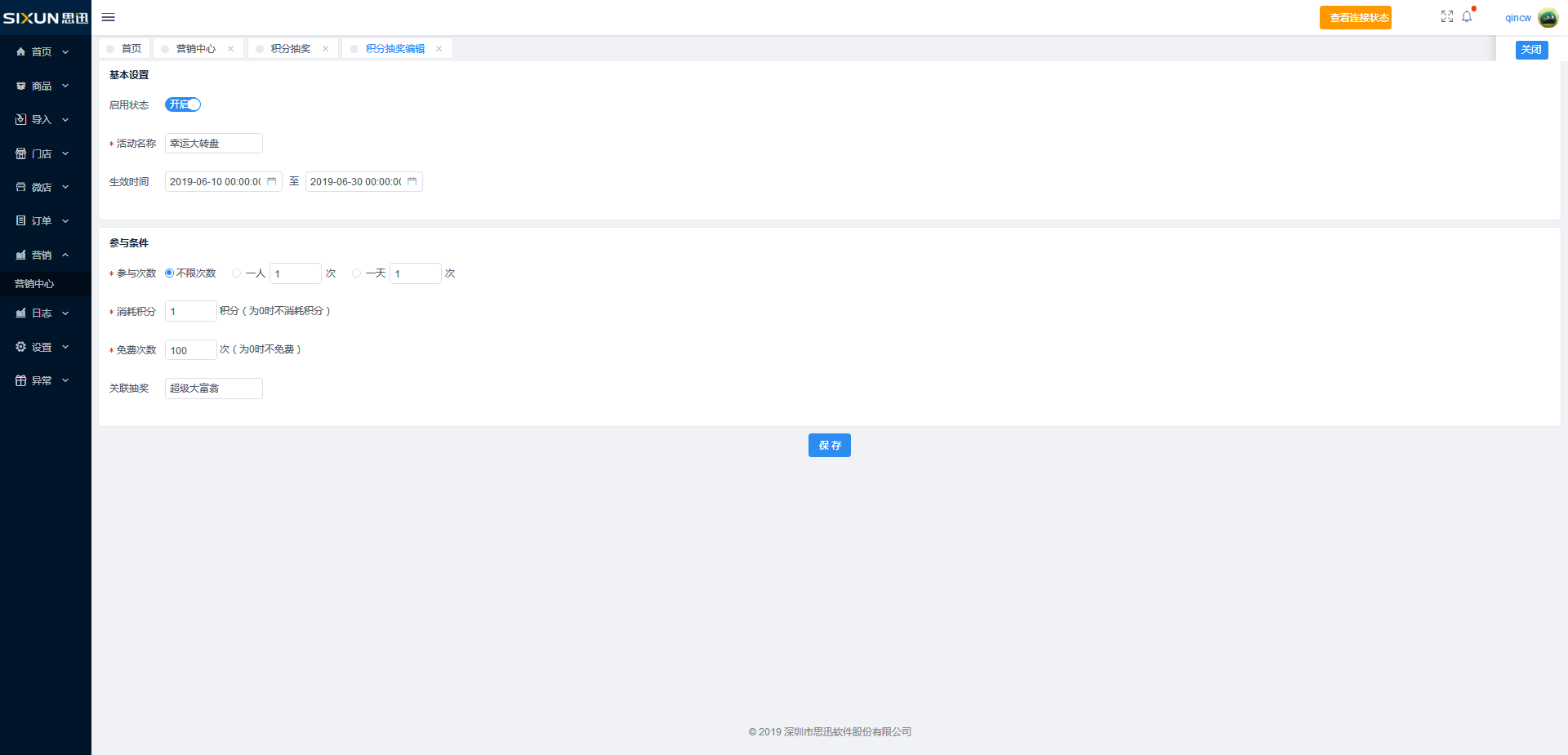Click the 活动名称 input field

(213, 144)
